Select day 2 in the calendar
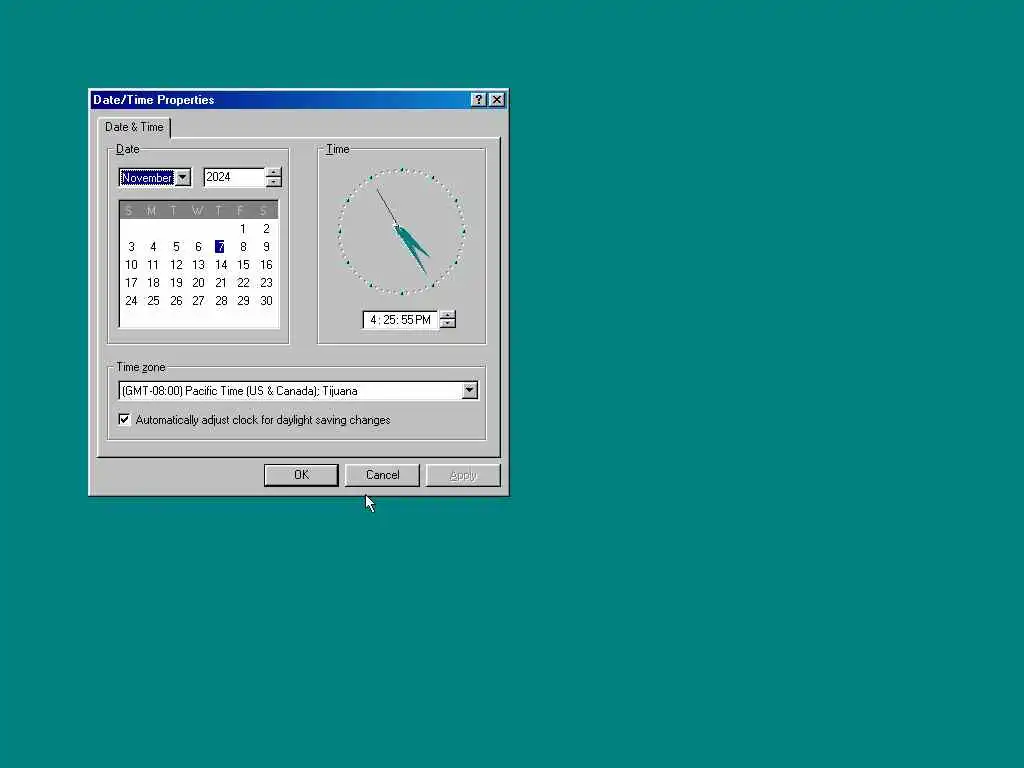 pos(266,229)
